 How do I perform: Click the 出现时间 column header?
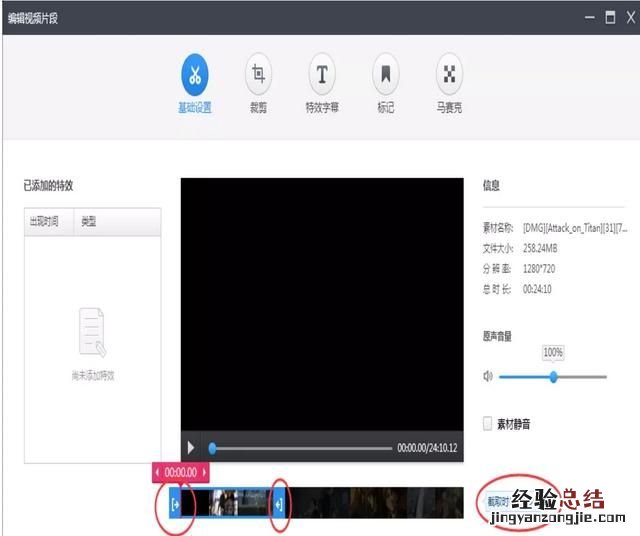44,221
